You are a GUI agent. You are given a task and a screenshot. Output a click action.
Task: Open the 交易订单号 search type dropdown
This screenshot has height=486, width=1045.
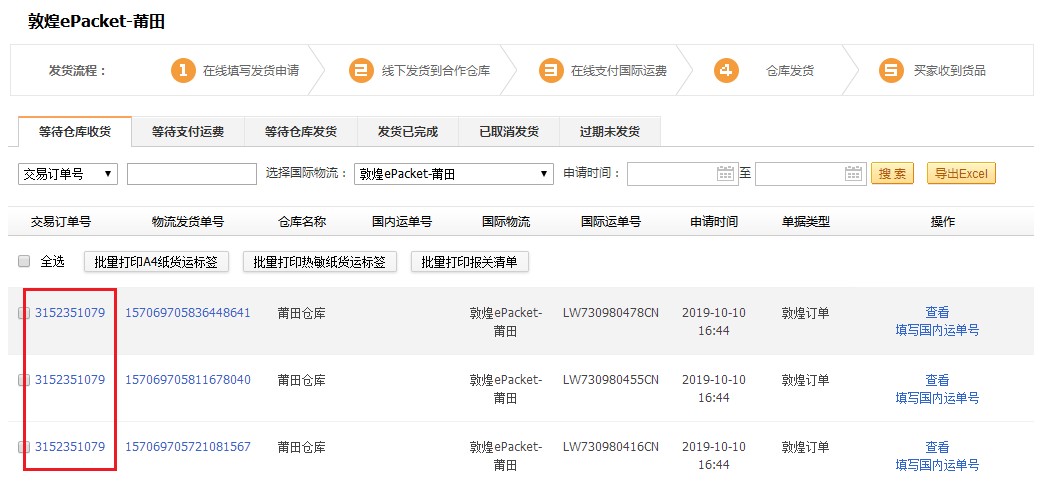pos(67,174)
